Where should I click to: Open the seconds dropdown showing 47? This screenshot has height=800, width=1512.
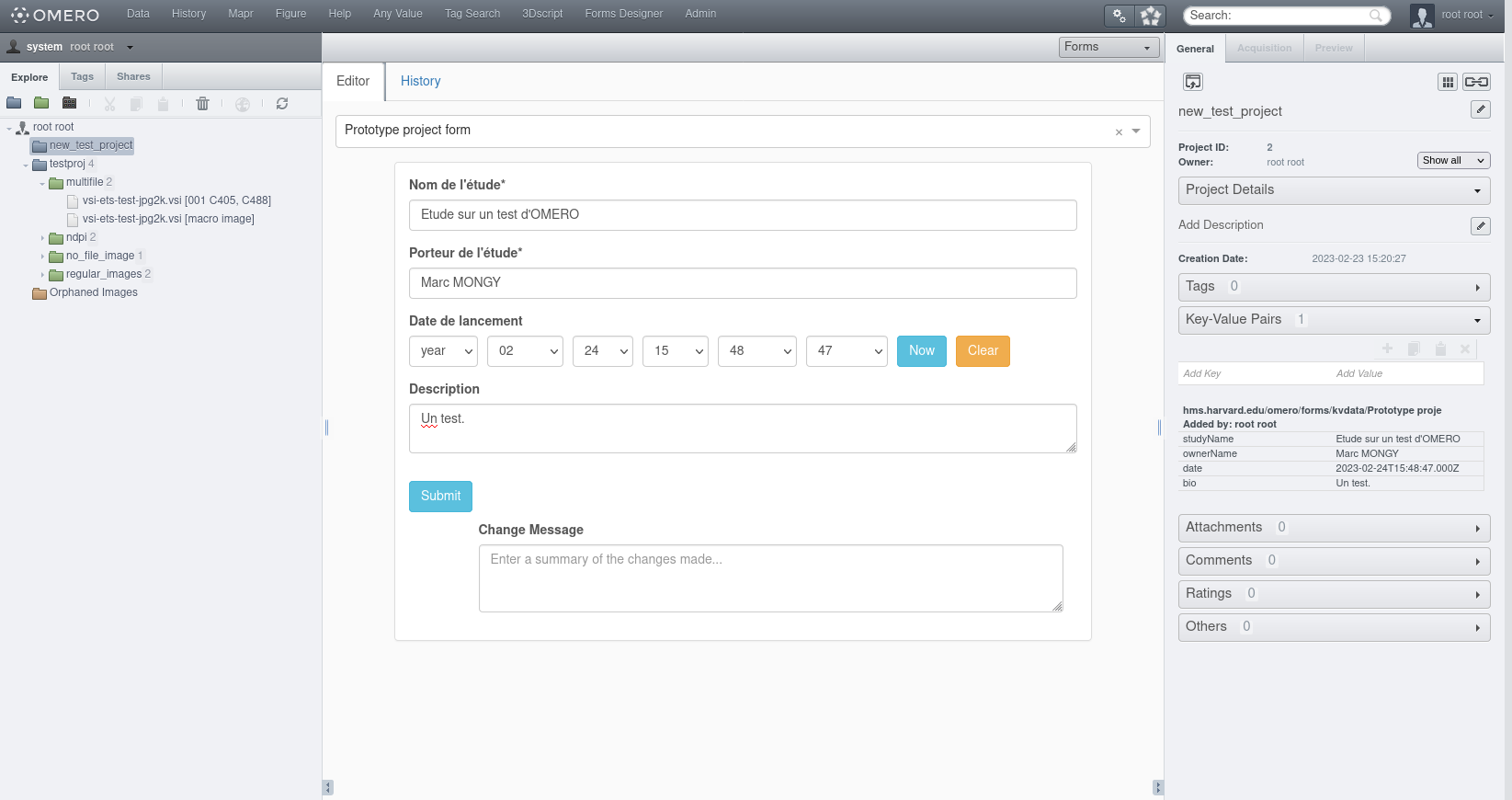847,351
